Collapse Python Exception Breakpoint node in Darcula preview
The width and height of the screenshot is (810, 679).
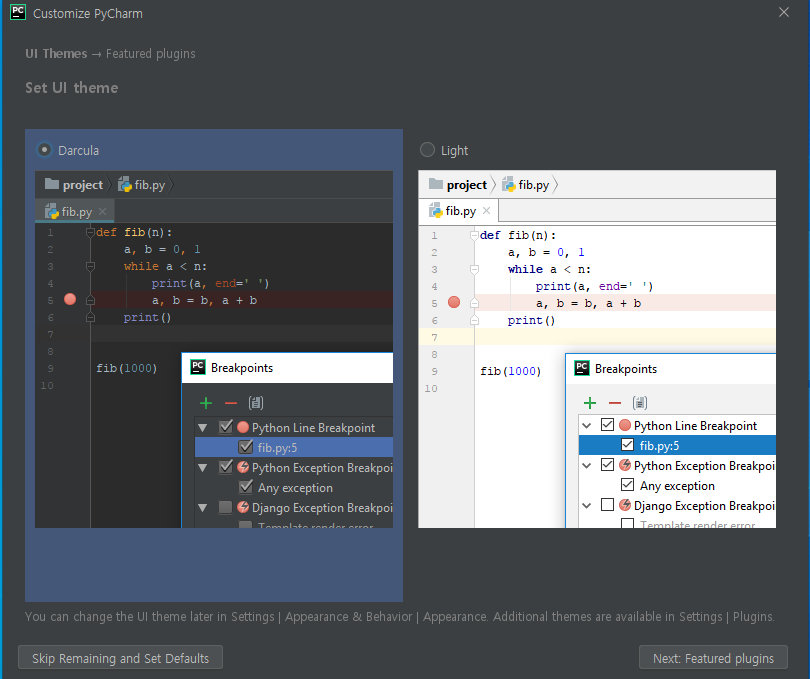(203, 468)
